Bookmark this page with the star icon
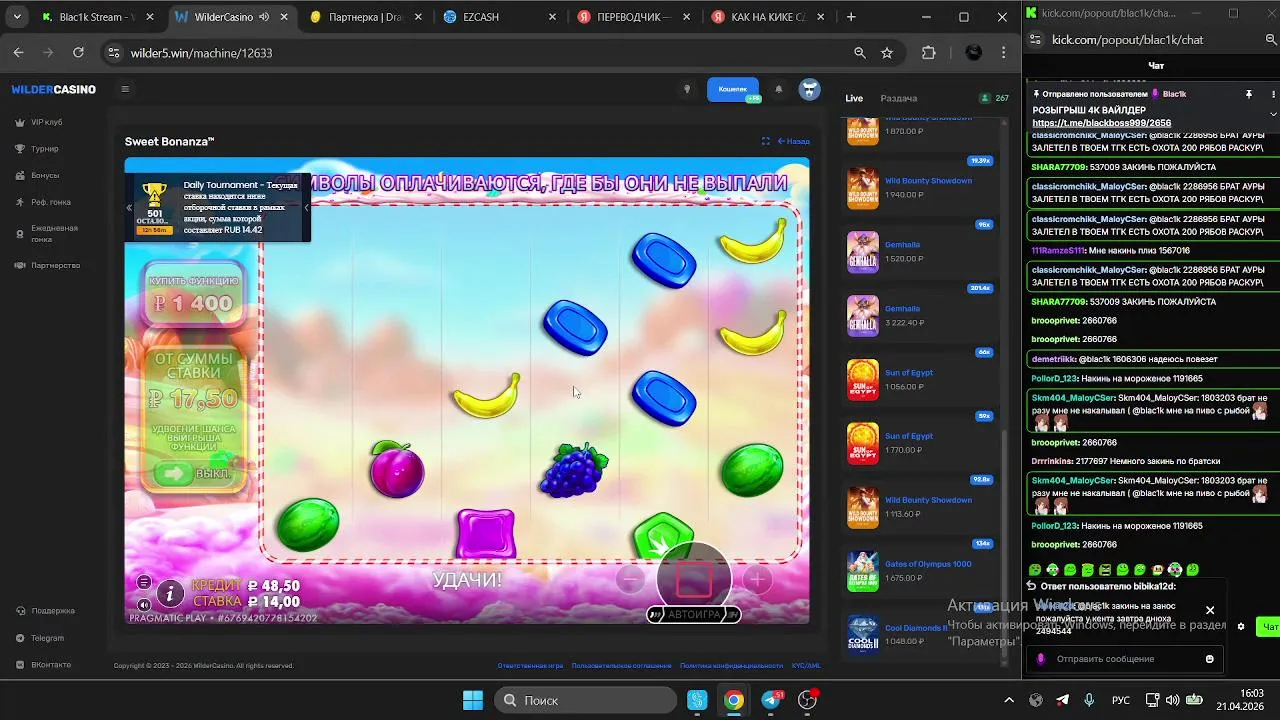The width and height of the screenshot is (1280, 720). 887,53
